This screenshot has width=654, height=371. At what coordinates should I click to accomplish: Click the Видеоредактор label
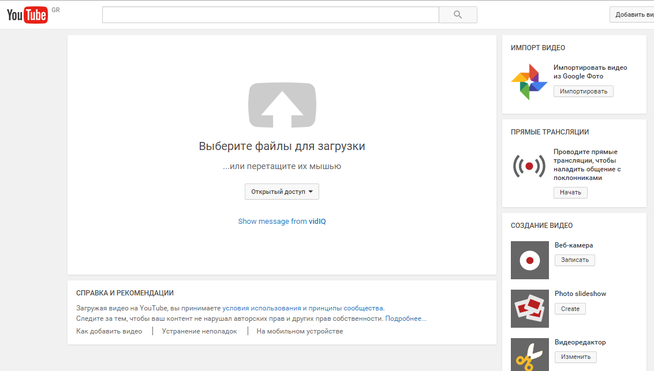click(x=580, y=342)
